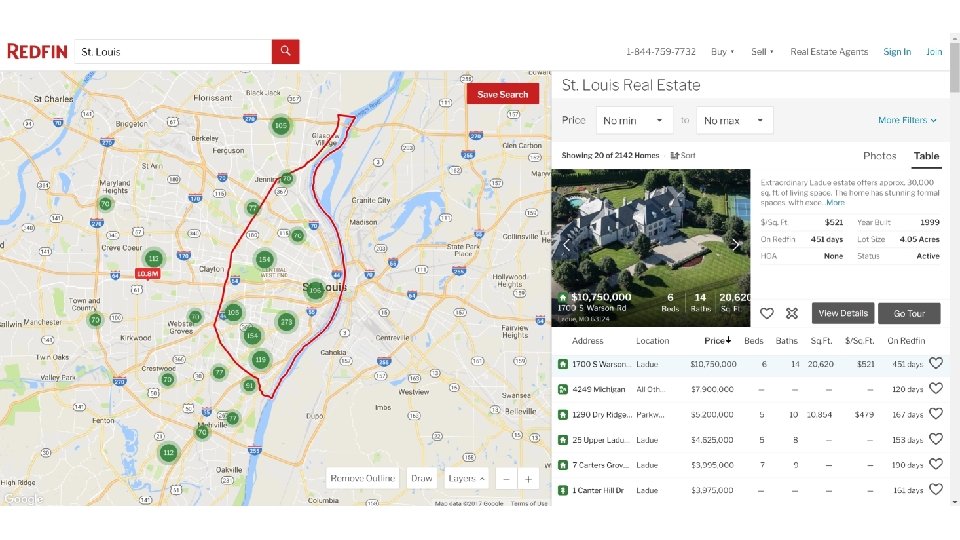Favorite the 1290 Dry Ridge row heart

(936, 414)
